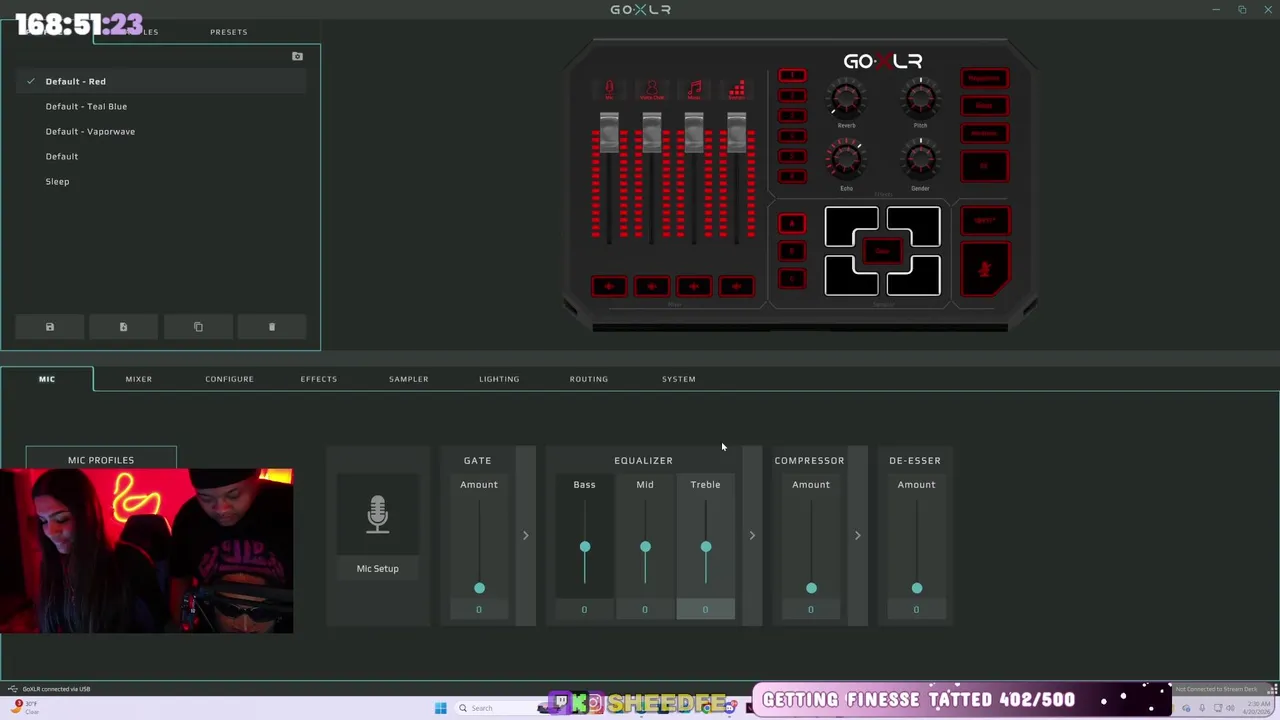This screenshot has width=1280, height=720.
Task: Click the Bass equalizer slider handle
Action: [x=585, y=547]
